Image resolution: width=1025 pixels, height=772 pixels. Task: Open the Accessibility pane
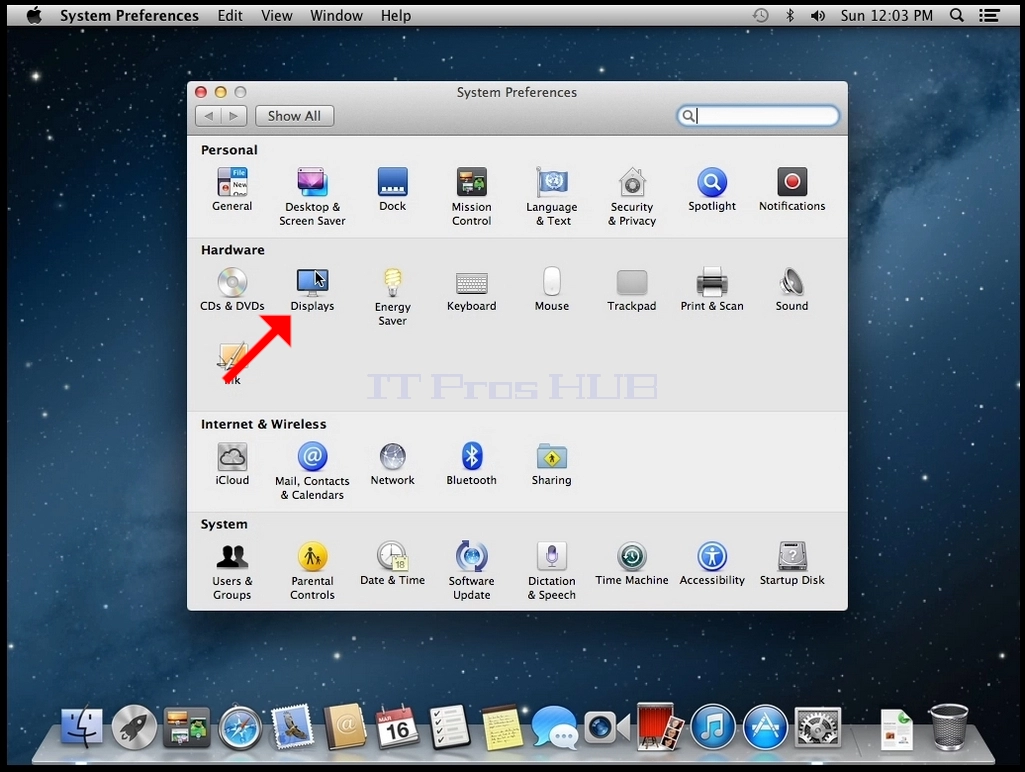click(712, 563)
